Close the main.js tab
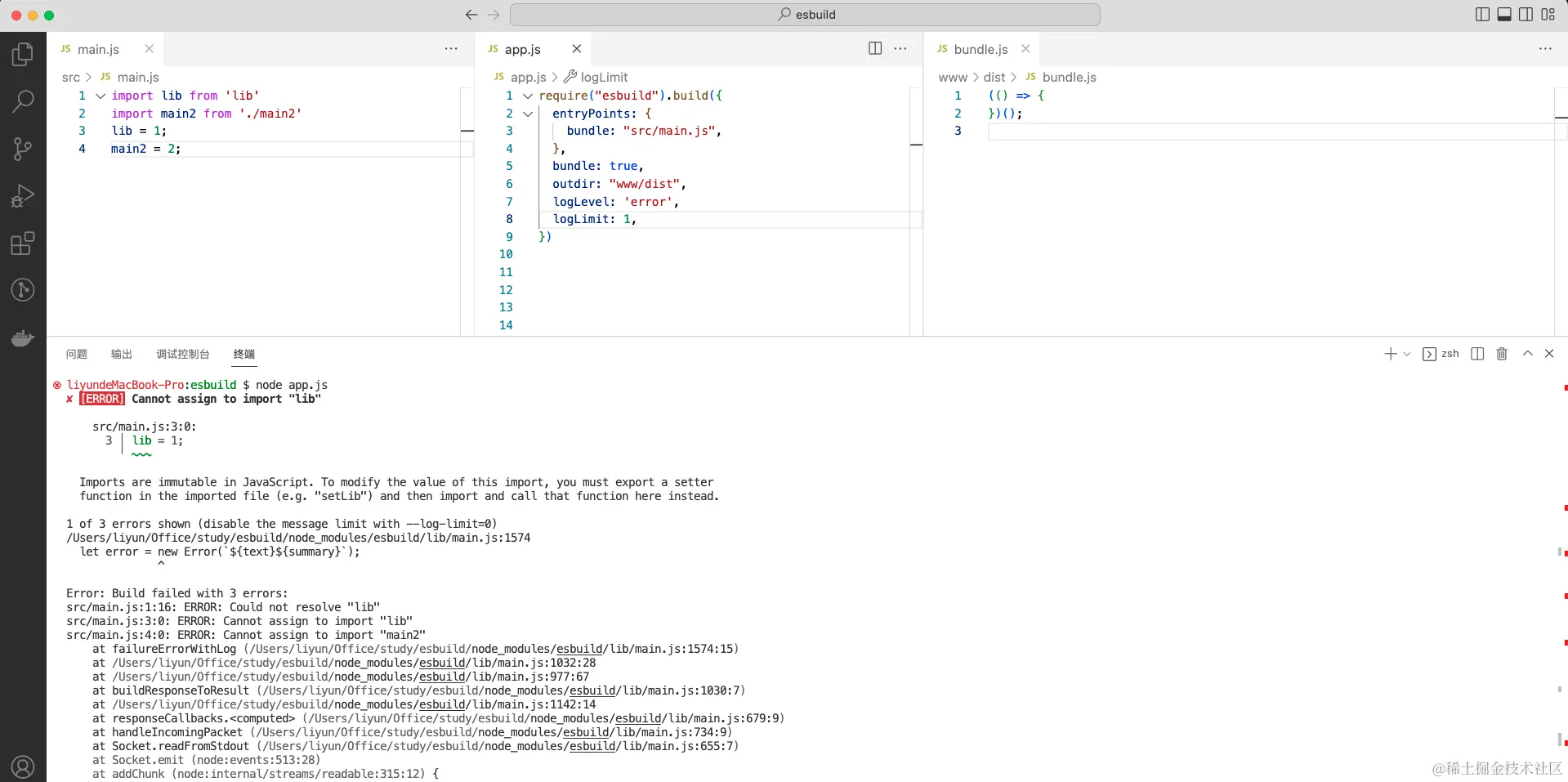The image size is (1568, 782). tap(149, 49)
